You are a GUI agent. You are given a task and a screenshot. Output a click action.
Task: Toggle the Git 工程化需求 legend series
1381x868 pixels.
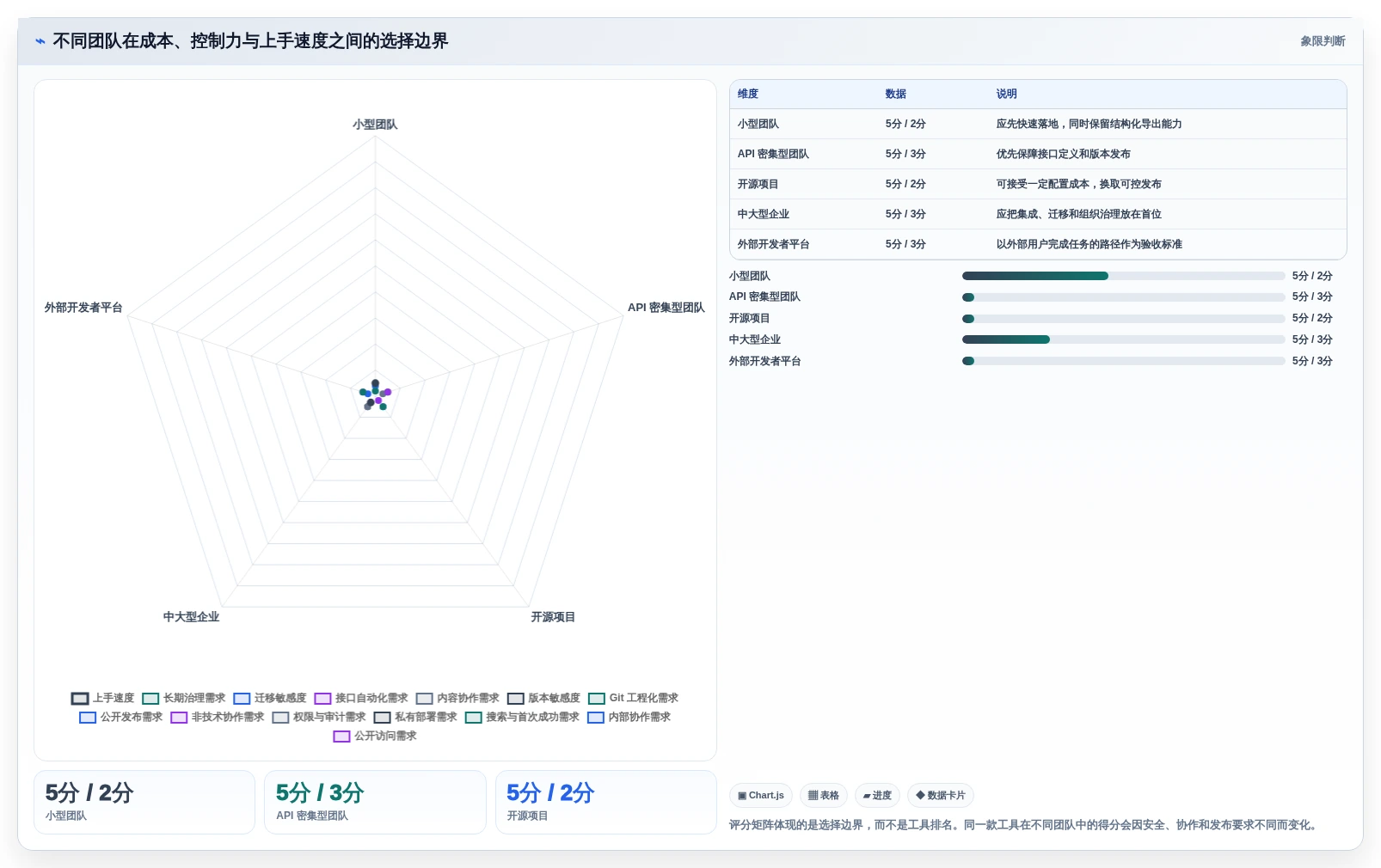pyautogui.click(x=633, y=698)
